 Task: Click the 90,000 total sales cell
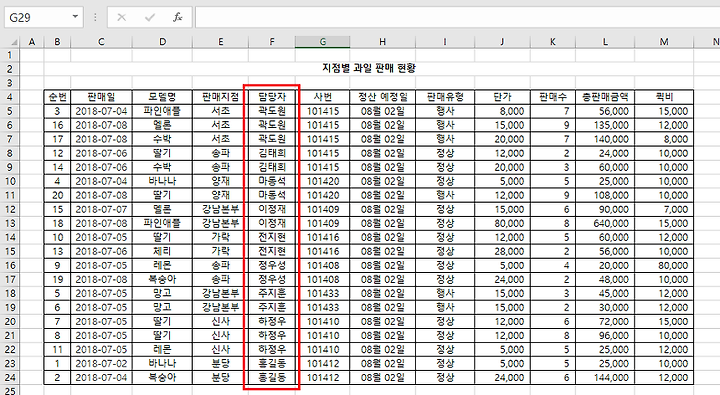pyautogui.click(x=605, y=209)
